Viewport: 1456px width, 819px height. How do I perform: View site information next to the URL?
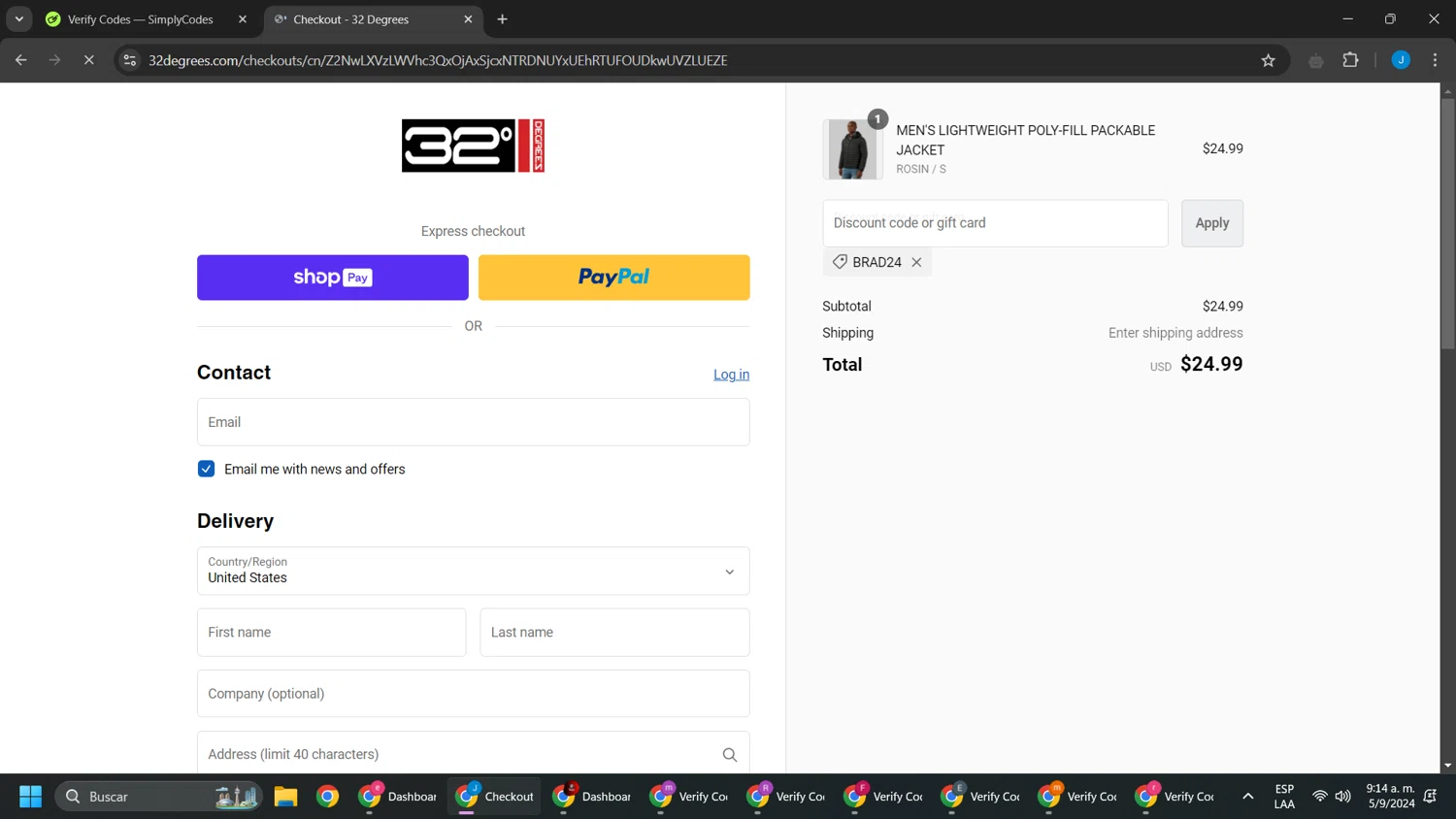[129, 60]
